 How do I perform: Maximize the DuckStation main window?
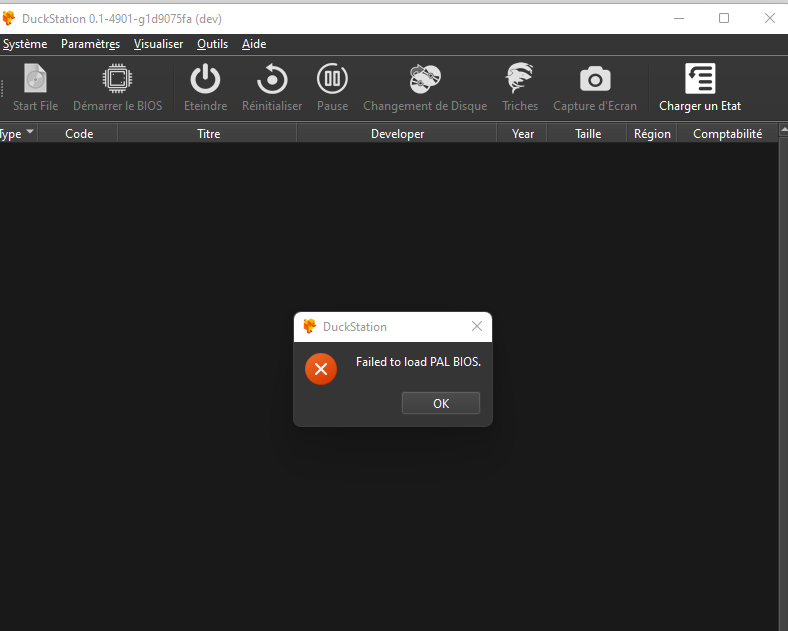tap(724, 19)
